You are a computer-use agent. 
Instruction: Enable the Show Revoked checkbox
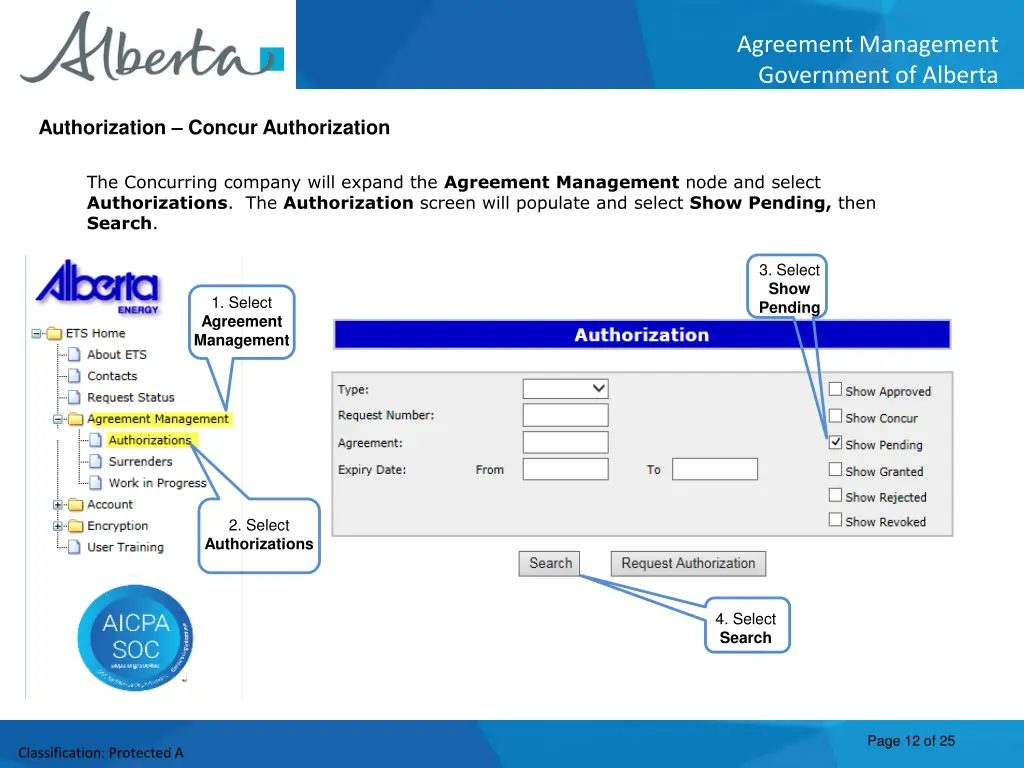[835, 520]
